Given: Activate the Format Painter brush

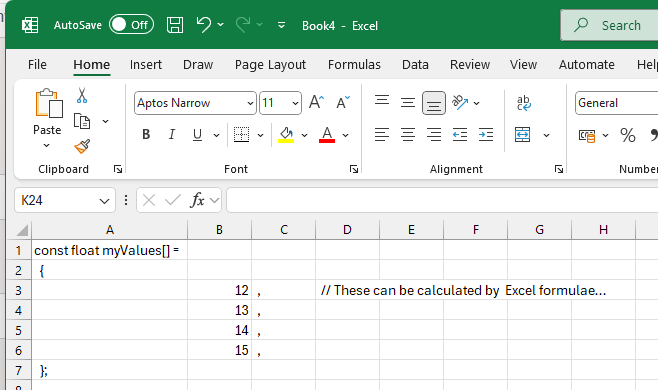Looking at the screenshot, I should (x=82, y=147).
